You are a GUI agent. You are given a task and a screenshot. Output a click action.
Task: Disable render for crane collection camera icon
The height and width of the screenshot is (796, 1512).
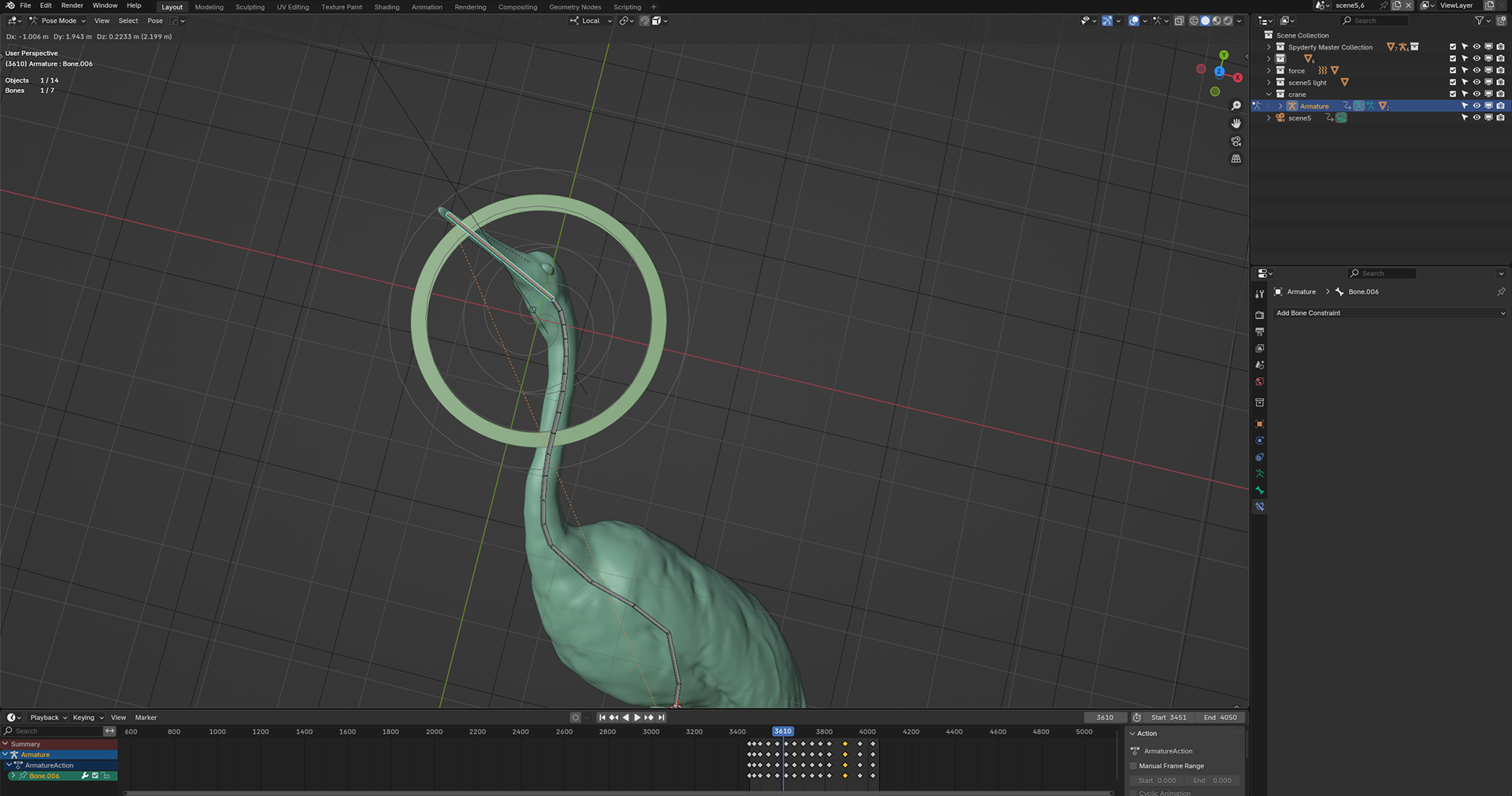pyautogui.click(x=1500, y=94)
